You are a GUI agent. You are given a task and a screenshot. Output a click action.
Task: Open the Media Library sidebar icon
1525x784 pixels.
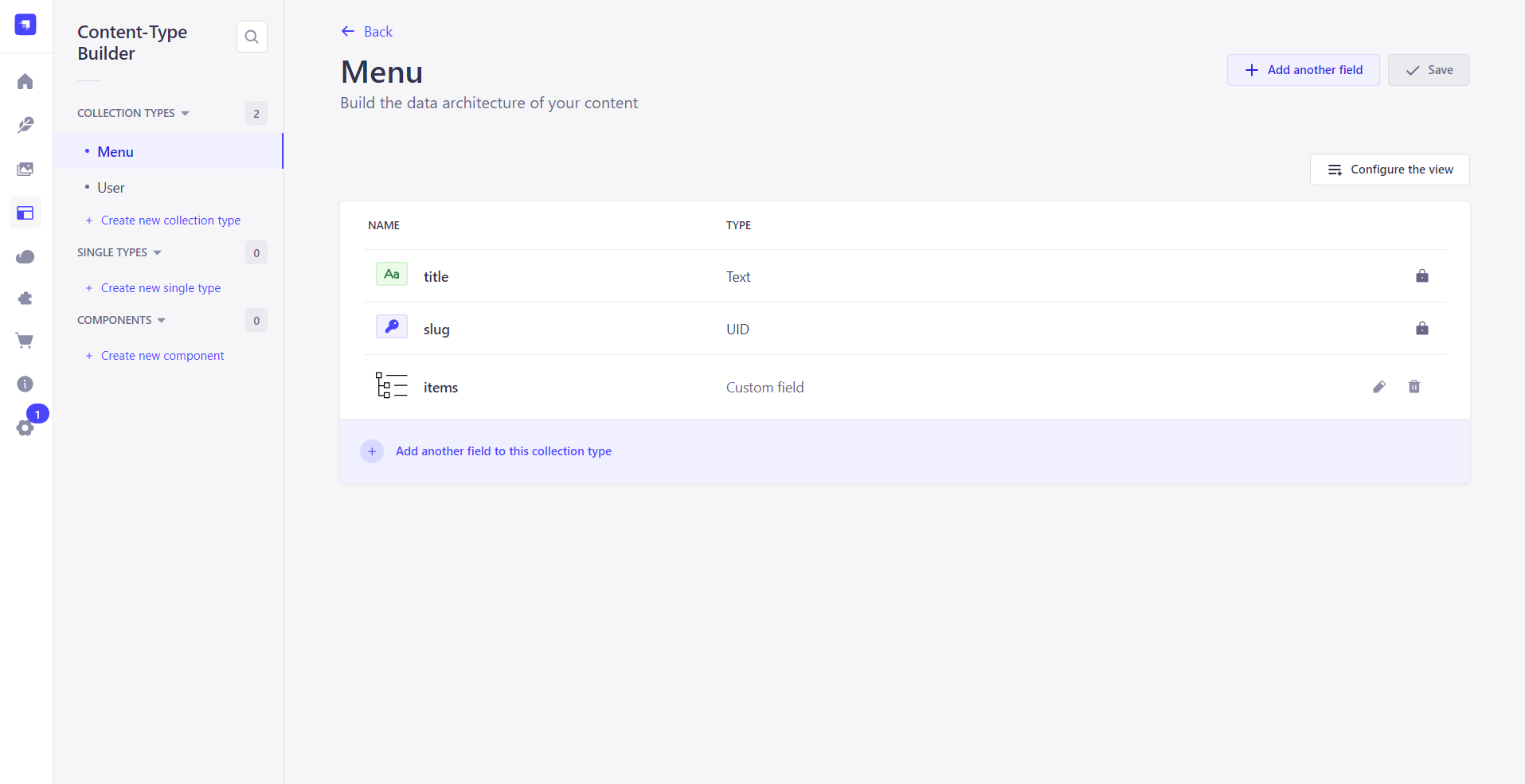(x=25, y=170)
